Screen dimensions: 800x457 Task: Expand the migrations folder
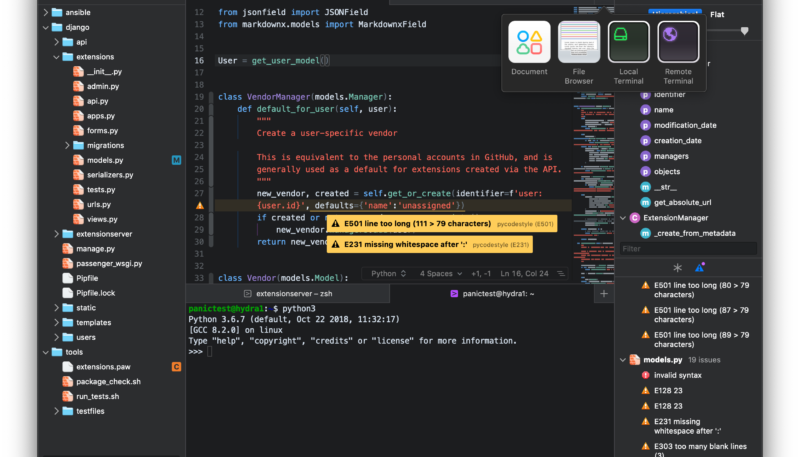(x=68, y=145)
